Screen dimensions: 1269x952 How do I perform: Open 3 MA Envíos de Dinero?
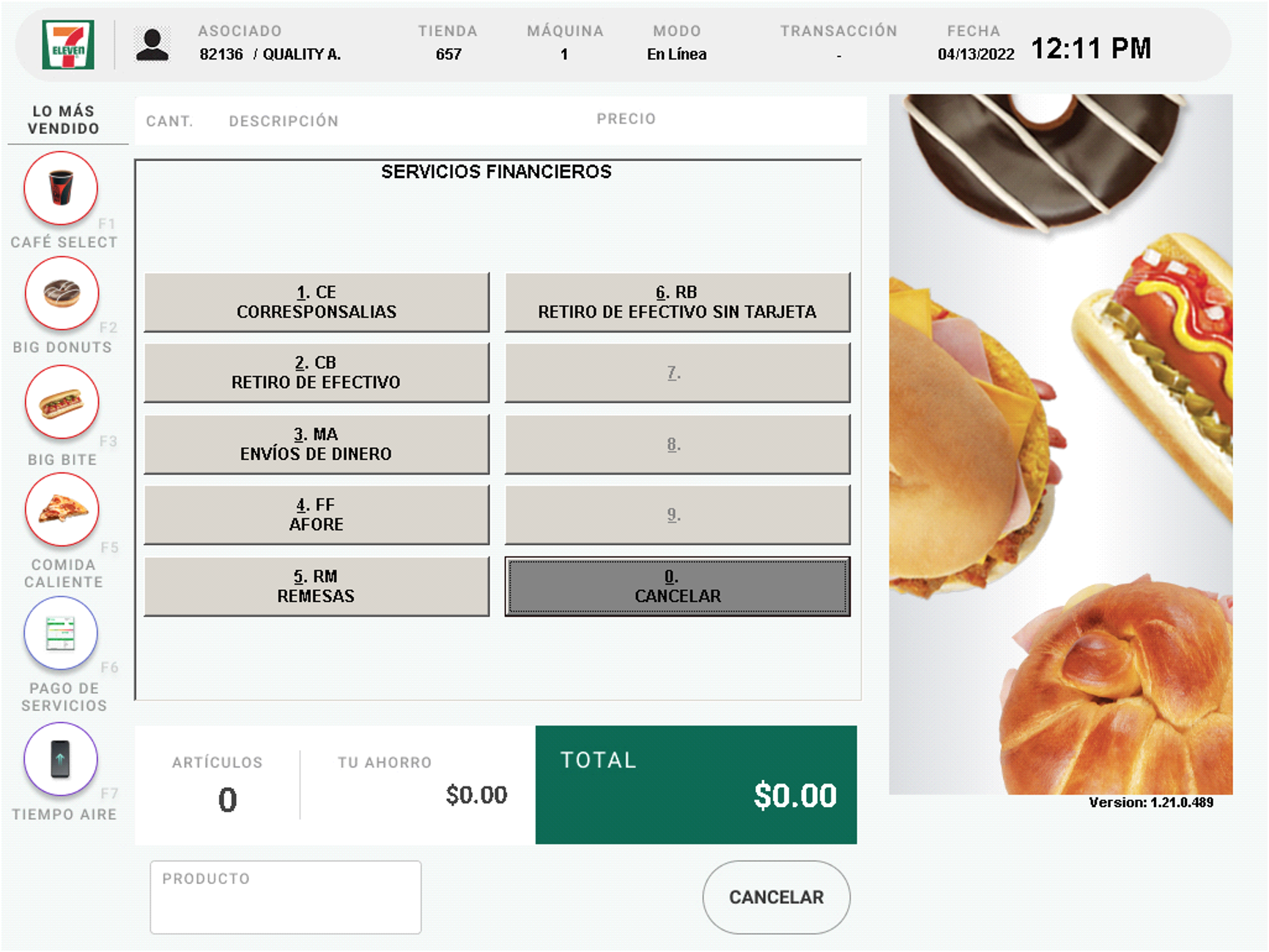point(317,444)
